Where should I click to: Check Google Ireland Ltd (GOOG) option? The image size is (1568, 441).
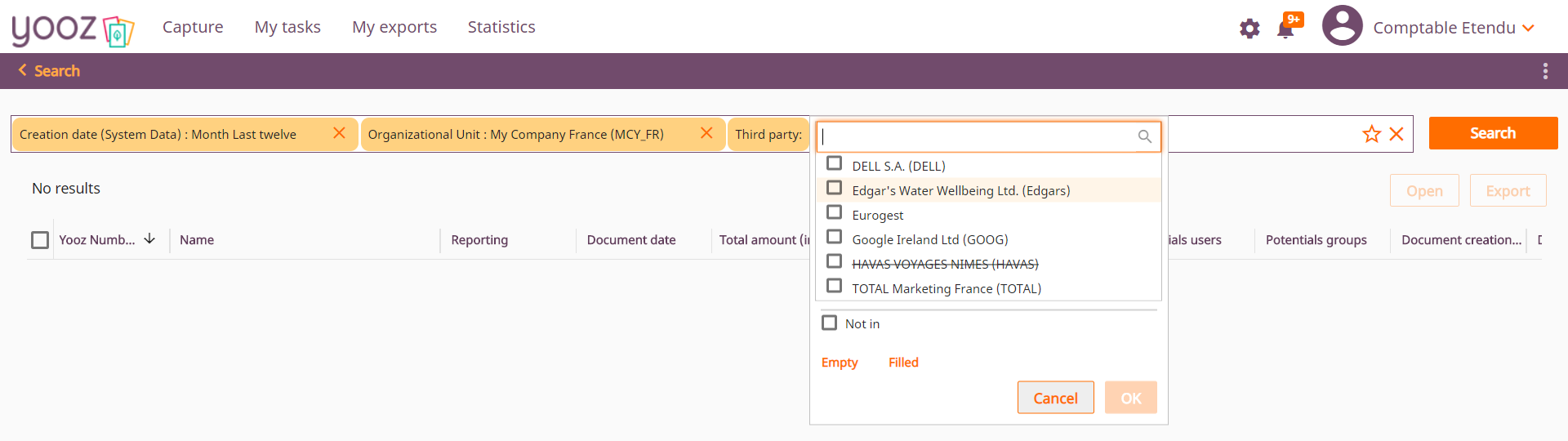click(x=834, y=237)
